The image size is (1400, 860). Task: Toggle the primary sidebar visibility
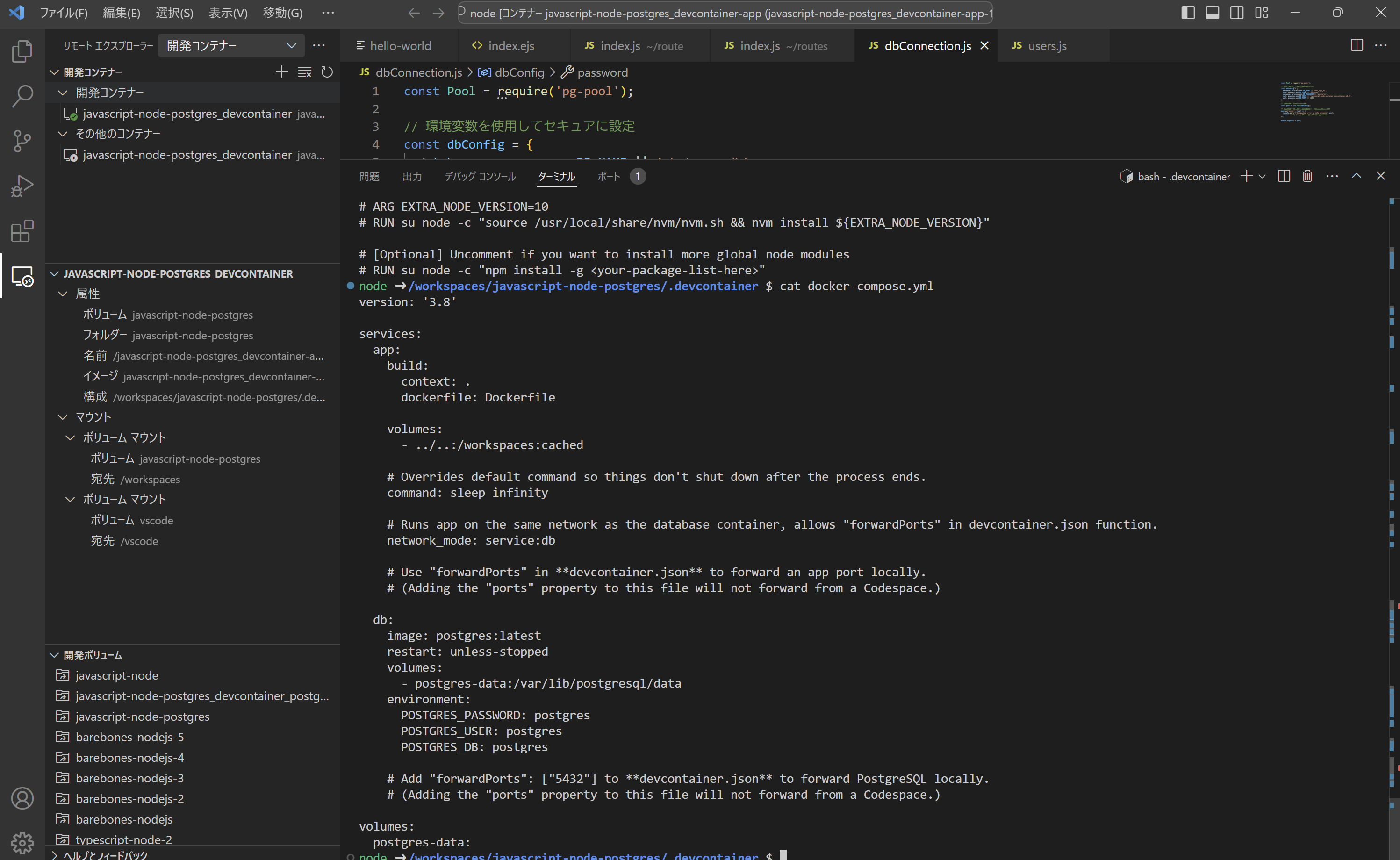[x=1188, y=13]
